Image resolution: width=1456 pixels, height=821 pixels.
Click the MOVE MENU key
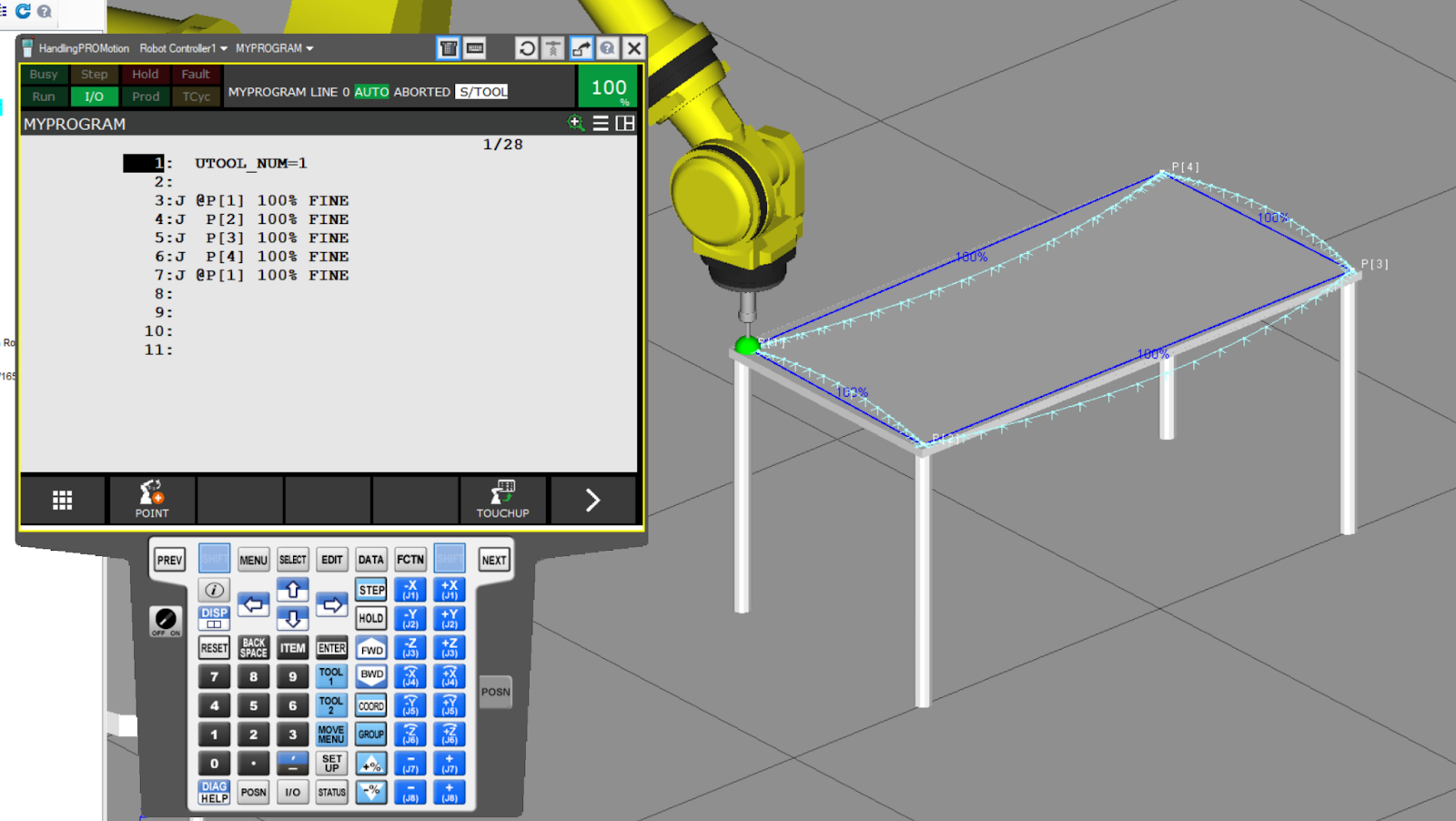pos(331,735)
